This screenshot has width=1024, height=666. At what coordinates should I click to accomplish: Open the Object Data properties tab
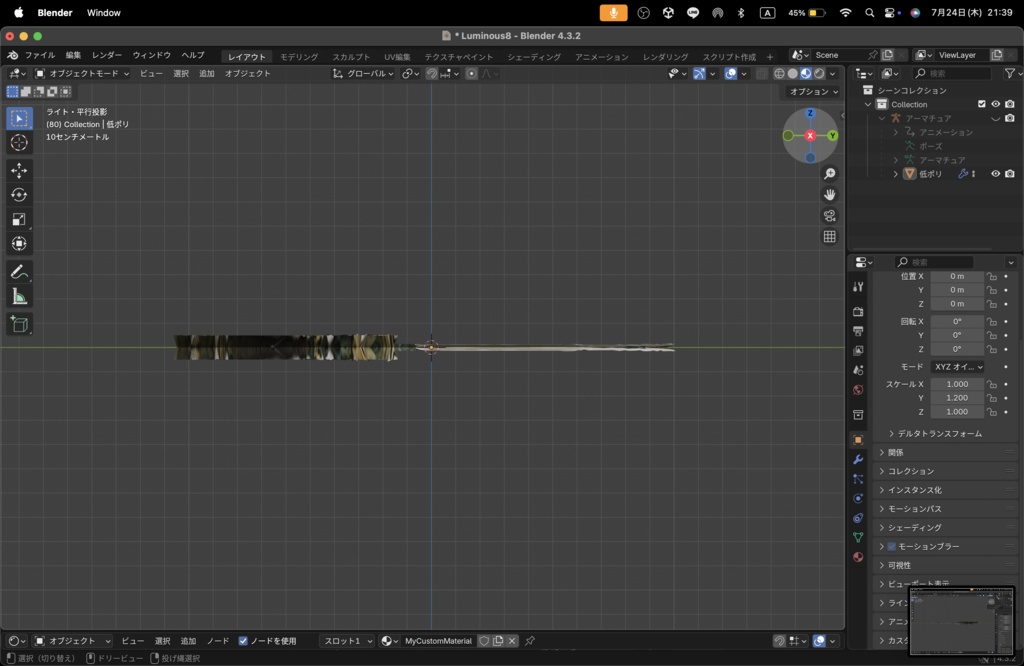point(858,537)
